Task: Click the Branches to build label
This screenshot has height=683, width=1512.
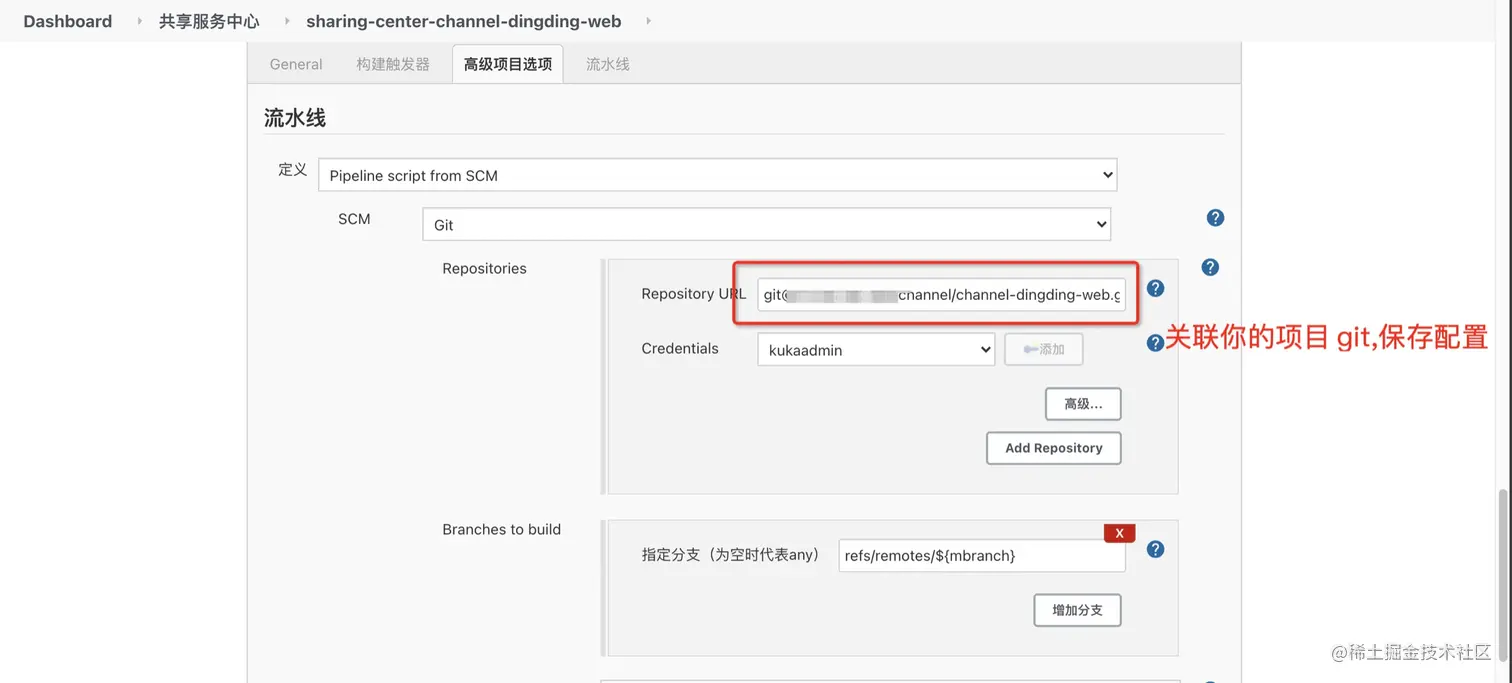Action: [501, 529]
